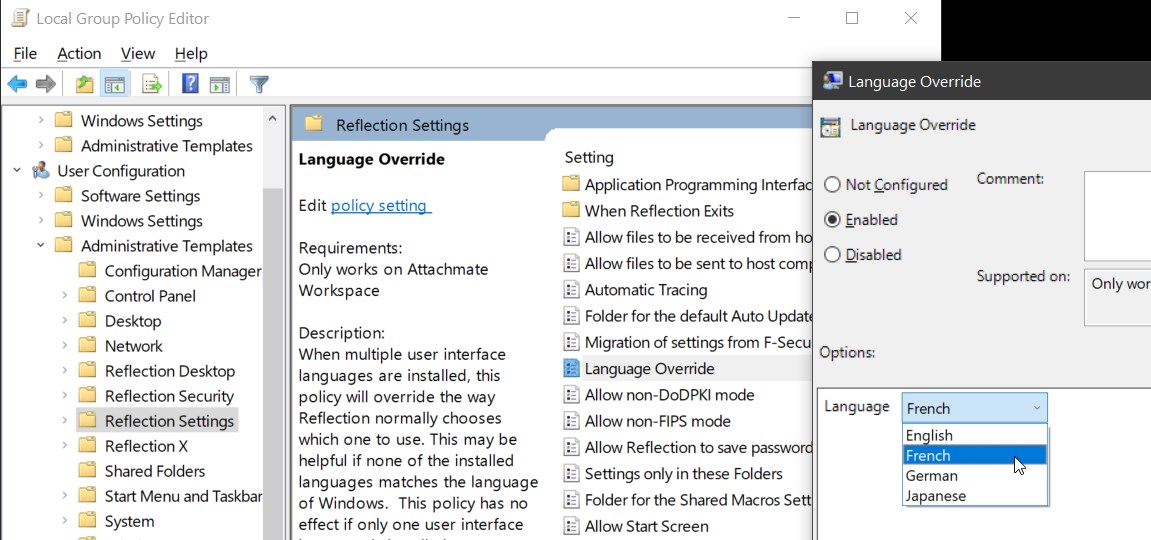1151x540 pixels.
Task: Open the Language dropdown showing French
Action: point(974,408)
